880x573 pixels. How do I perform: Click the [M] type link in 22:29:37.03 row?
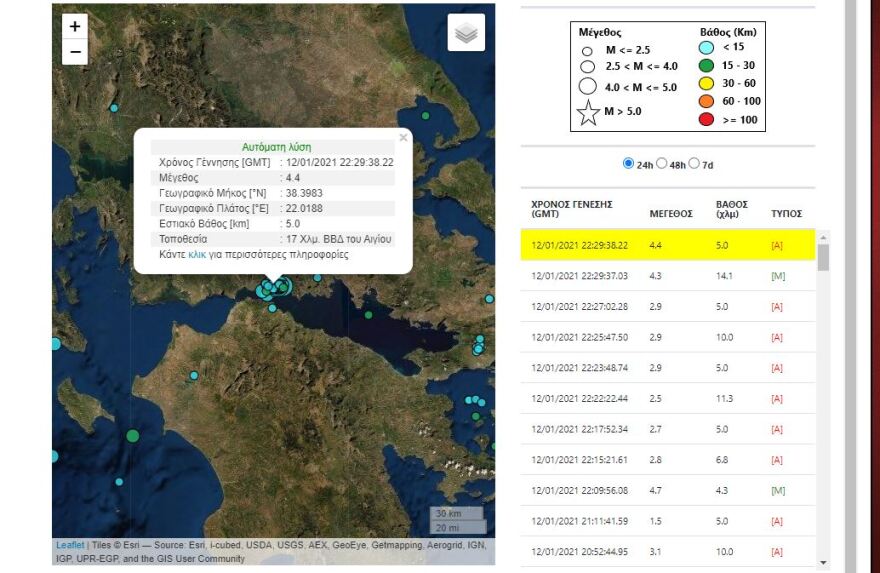click(x=778, y=276)
